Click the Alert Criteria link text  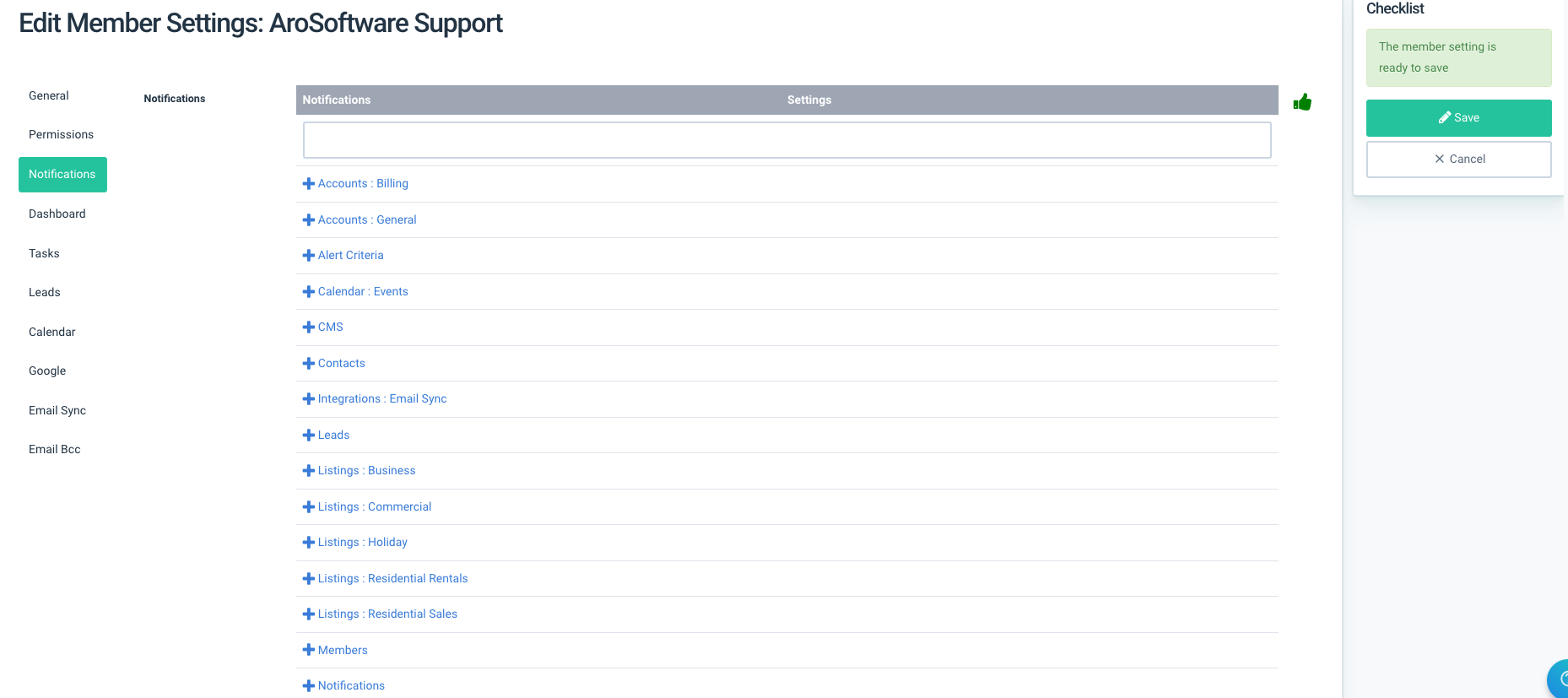pyautogui.click(x=351, y=255)
